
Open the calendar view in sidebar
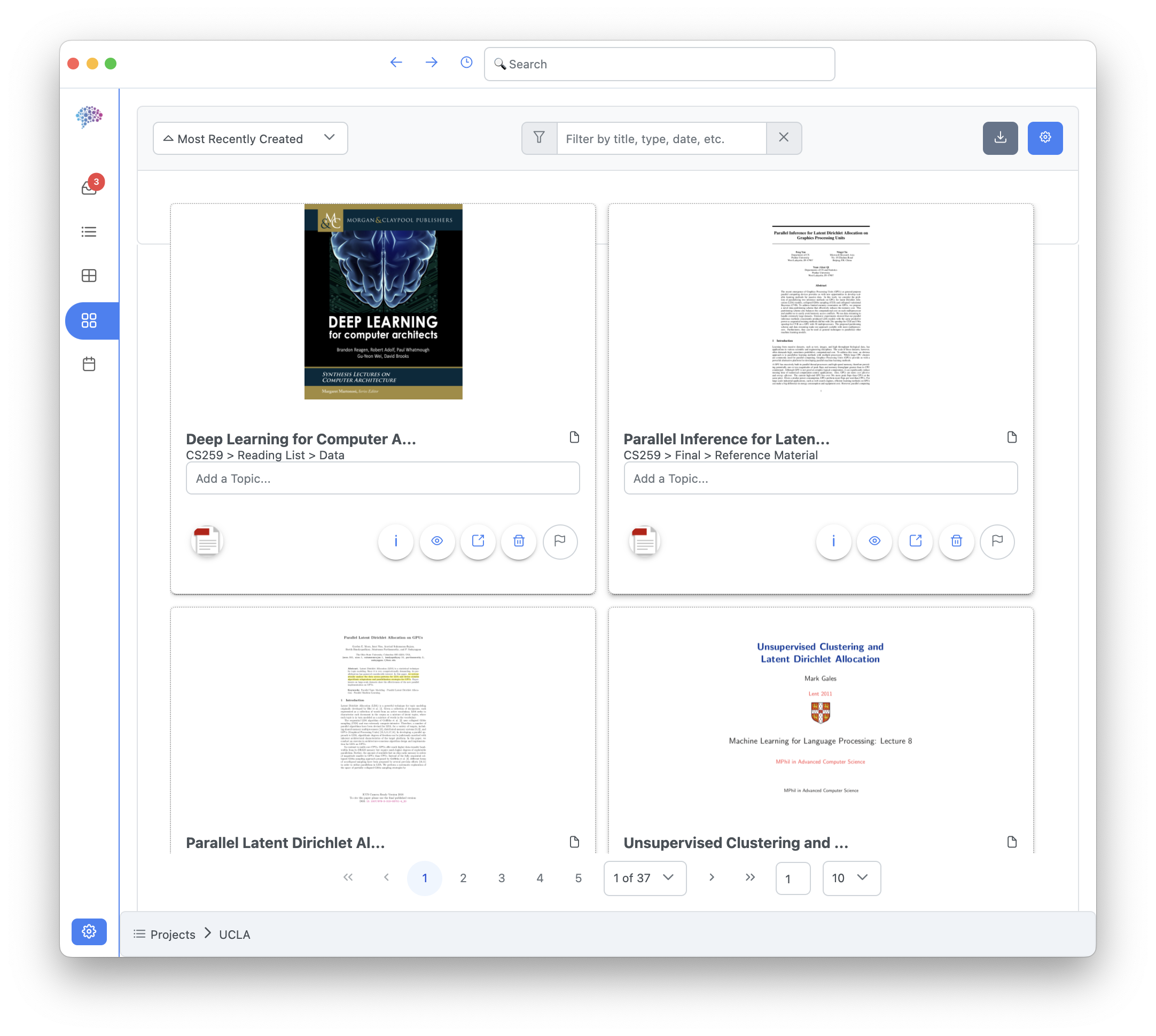click(89, 364)
